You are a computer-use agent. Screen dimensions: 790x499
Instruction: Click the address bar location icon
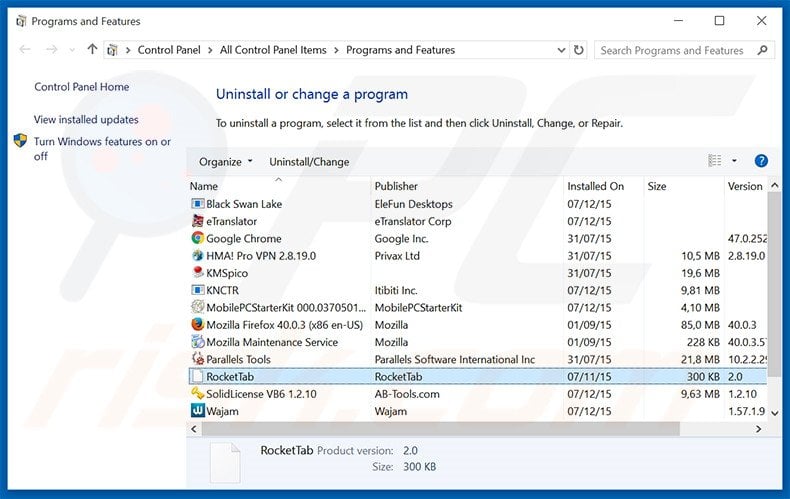point(112,50)
